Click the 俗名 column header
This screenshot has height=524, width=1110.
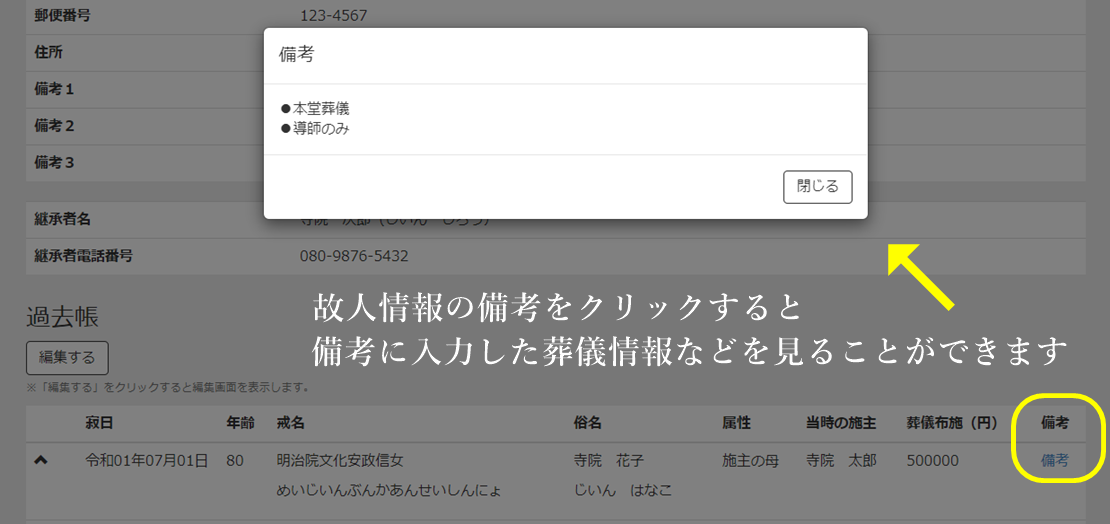click(x=588, y=423)
